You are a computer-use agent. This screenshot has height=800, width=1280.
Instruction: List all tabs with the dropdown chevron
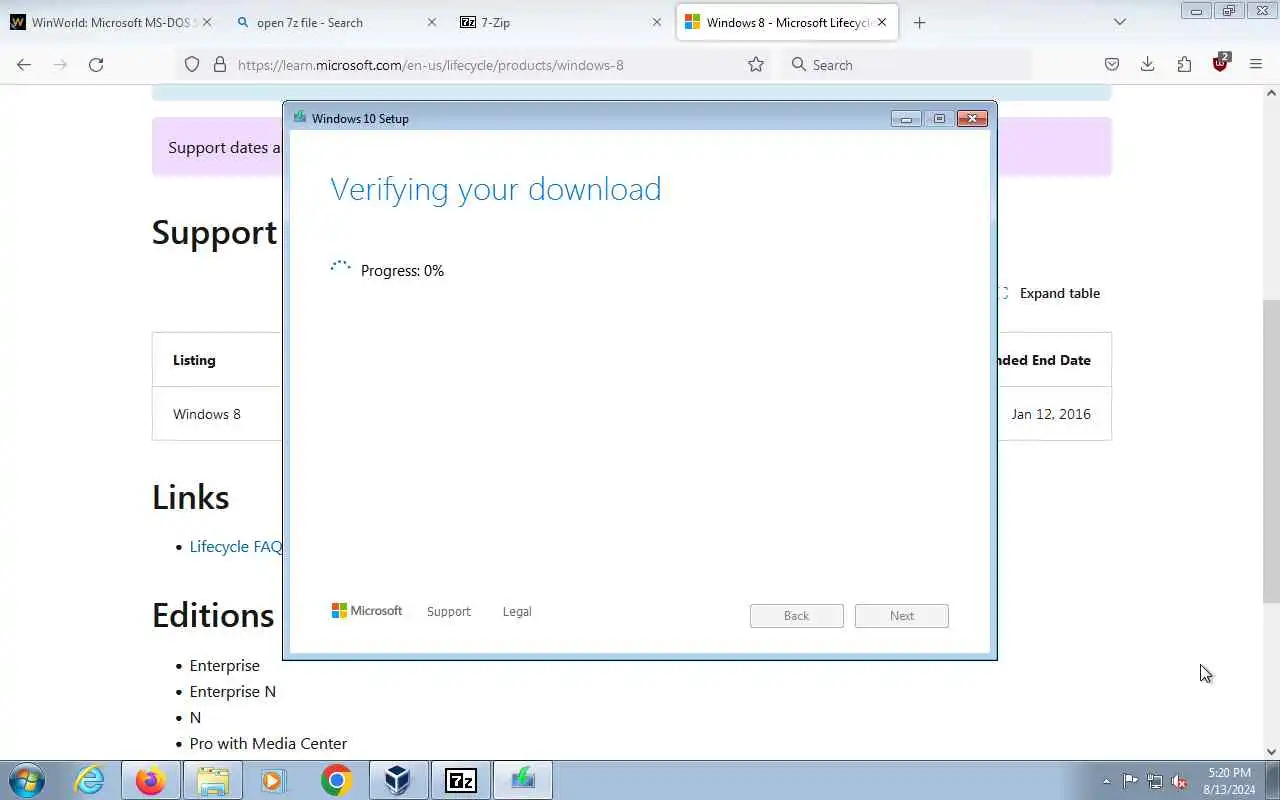[1120, 22]
